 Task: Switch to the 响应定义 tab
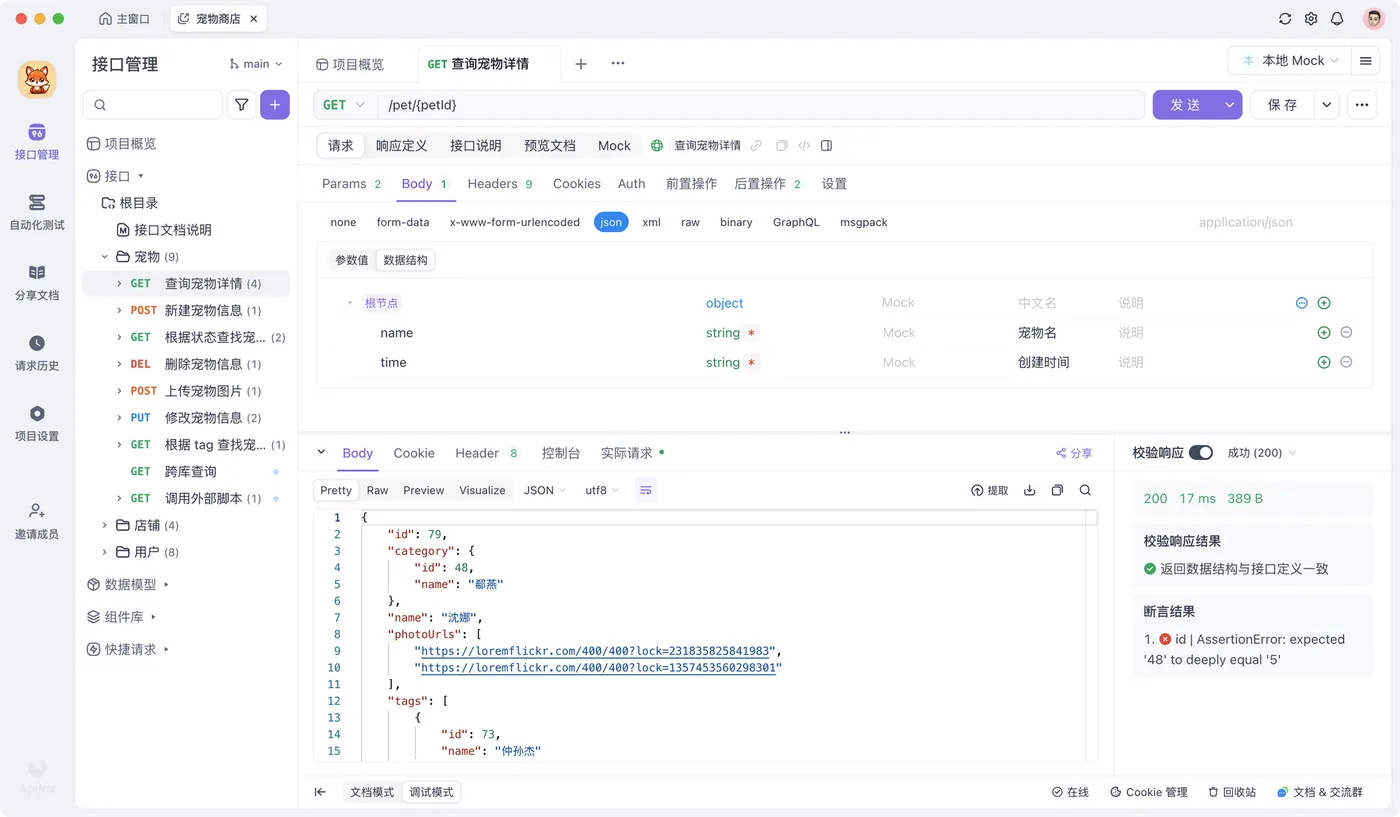pos(402,145)
